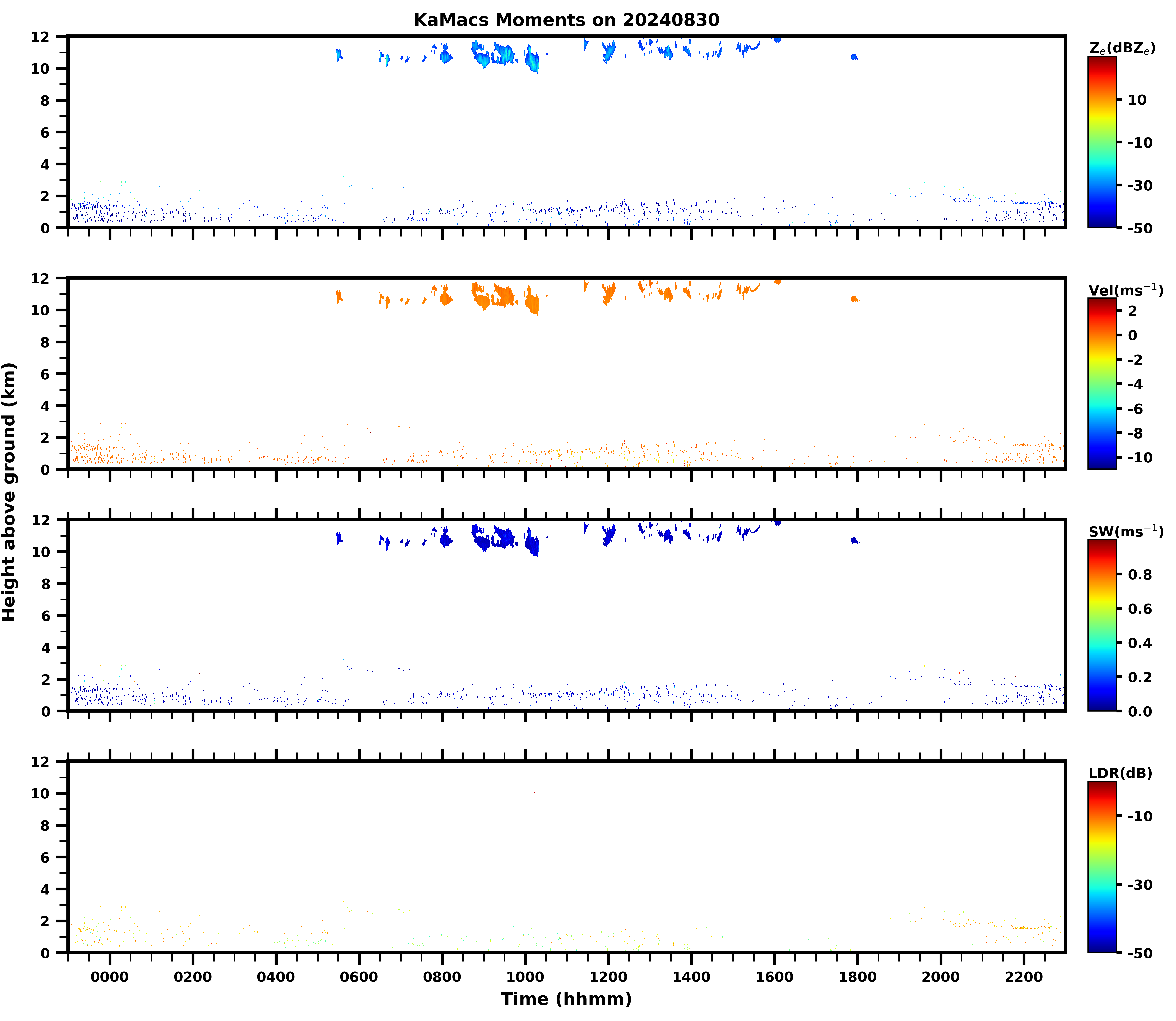Click the plot title KaMacs Moments on 20240830
1176x1021 pixels.
[566, 20]
